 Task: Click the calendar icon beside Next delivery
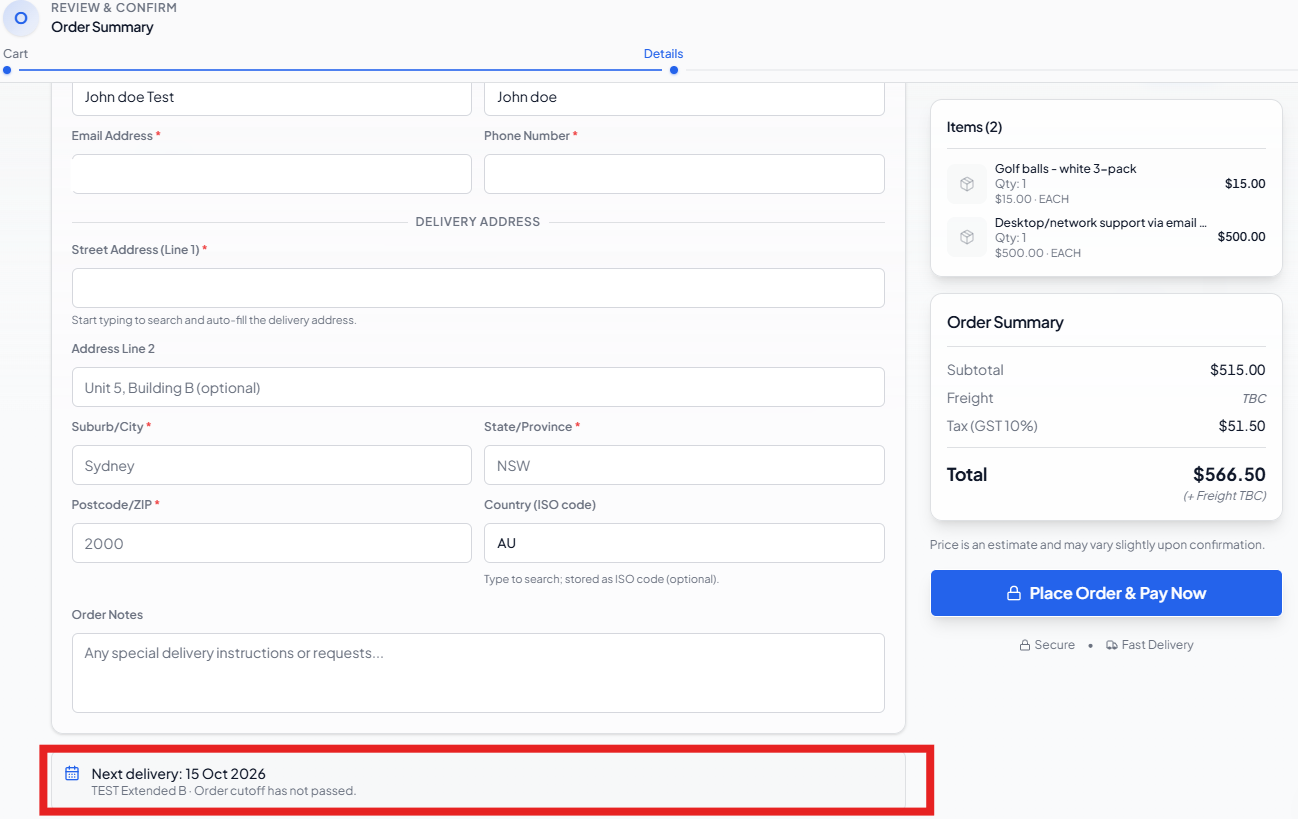[x=72, y=773]
